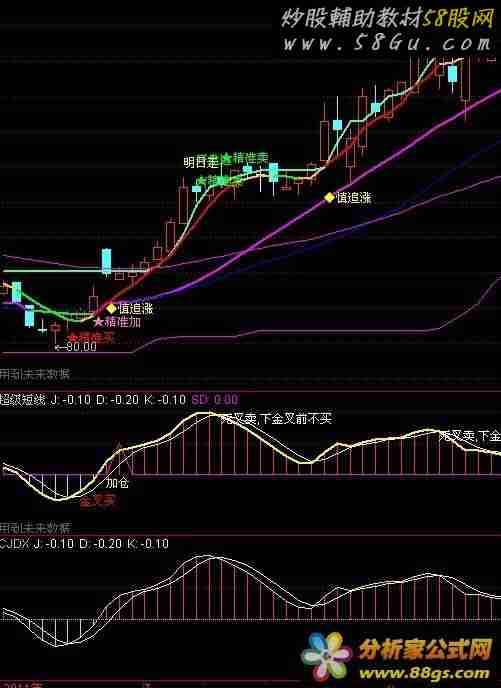Screen dimensions: 501x688
Task: Click the cyan candle near 90.00 low
Action: pyautogui.click(x=29, y=316)
